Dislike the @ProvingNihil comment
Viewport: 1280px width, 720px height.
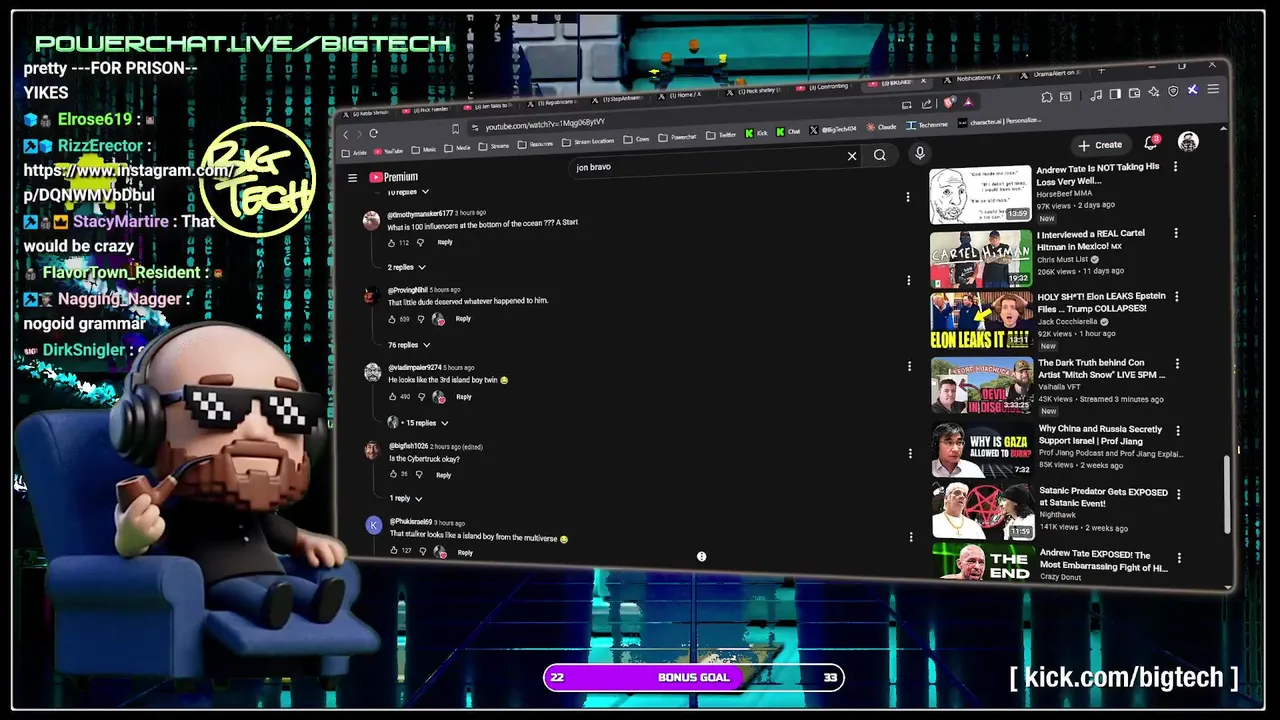tap(421, 319)
